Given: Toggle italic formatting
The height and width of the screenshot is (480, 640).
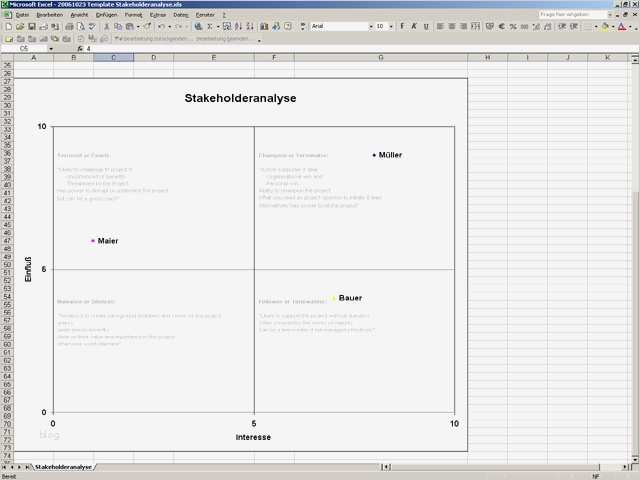Looking at the screenshot, I should tap(414, 27).
